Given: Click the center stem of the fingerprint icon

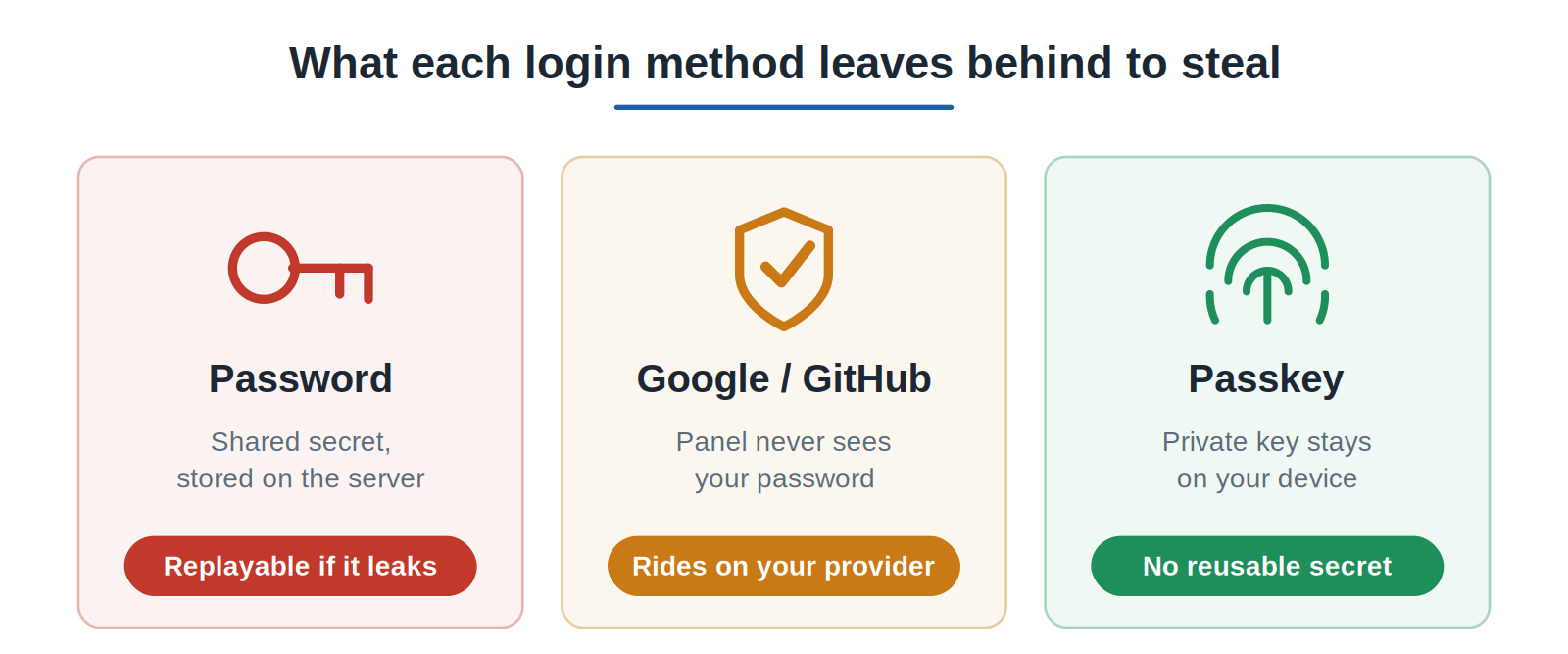Looking at the screenshot, I should 1267,295.
